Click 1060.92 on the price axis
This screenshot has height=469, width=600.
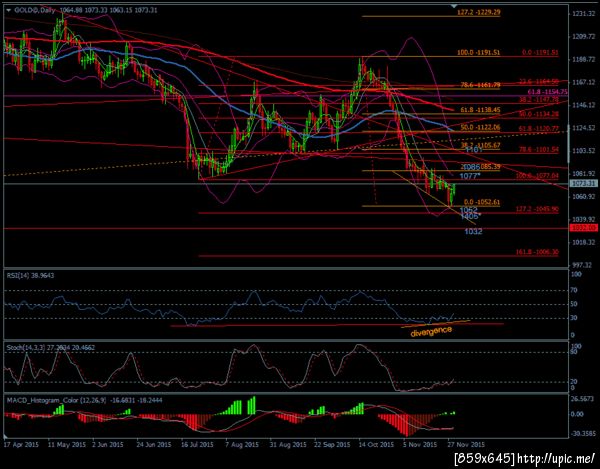click(x=584, y=197)
